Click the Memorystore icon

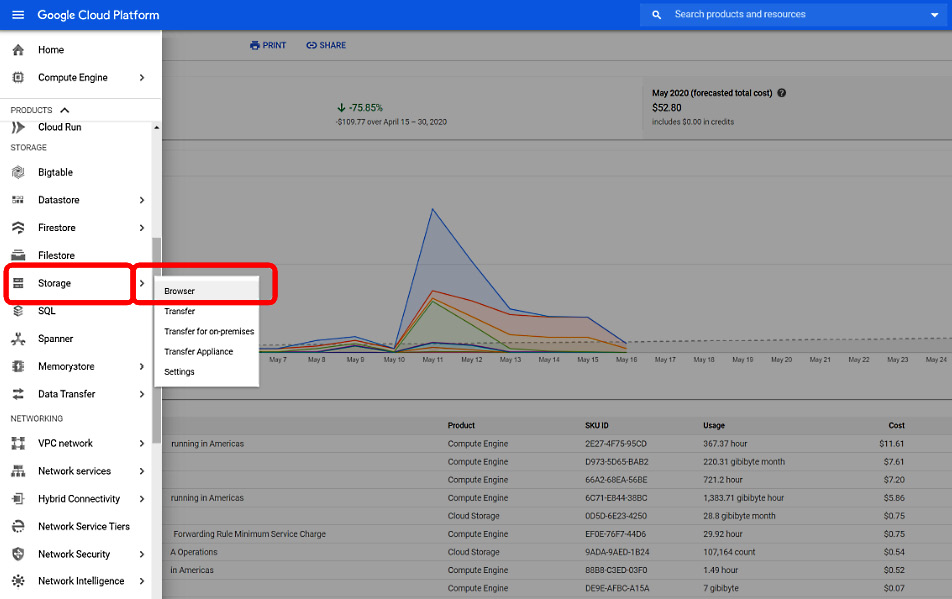18,366
